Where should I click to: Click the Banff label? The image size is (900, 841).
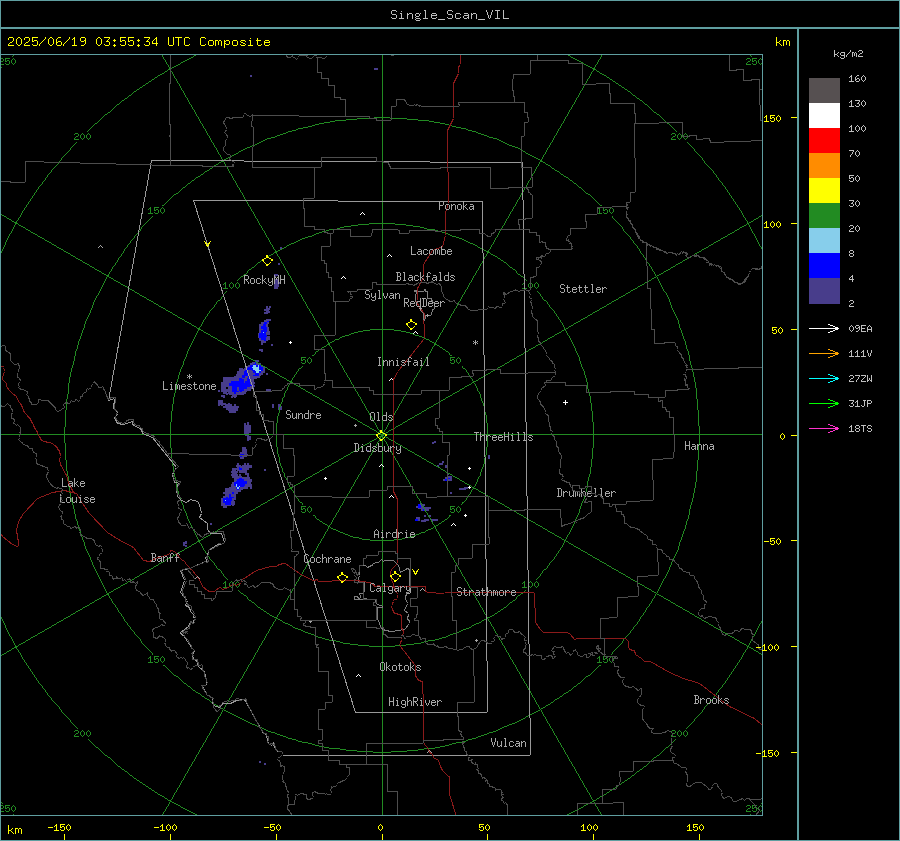click(x=165, y=557)
